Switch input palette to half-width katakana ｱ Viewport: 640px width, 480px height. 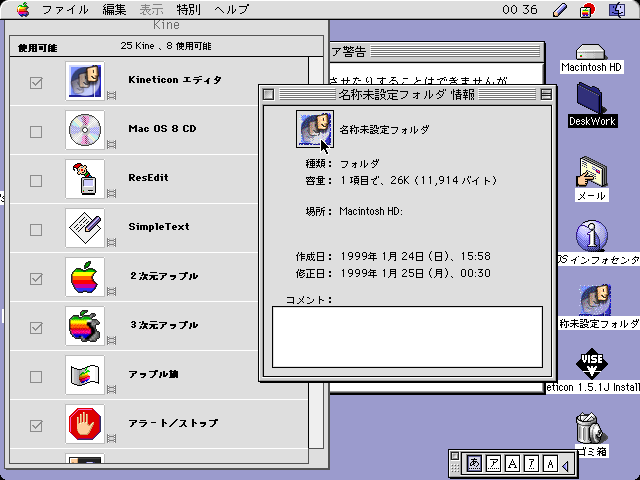tap(531, 464)
